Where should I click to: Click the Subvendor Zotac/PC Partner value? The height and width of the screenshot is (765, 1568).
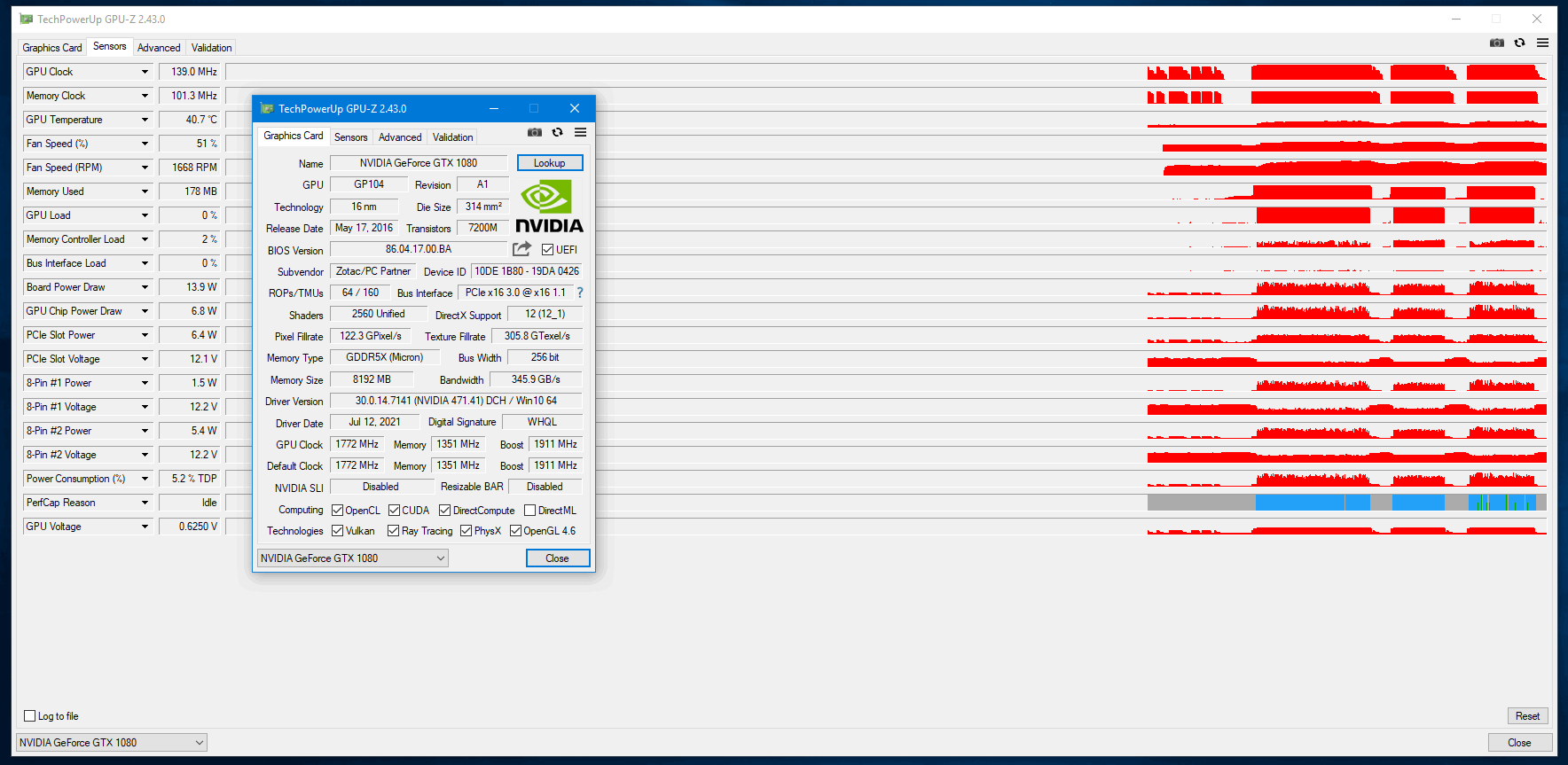[x=373, y=271]
